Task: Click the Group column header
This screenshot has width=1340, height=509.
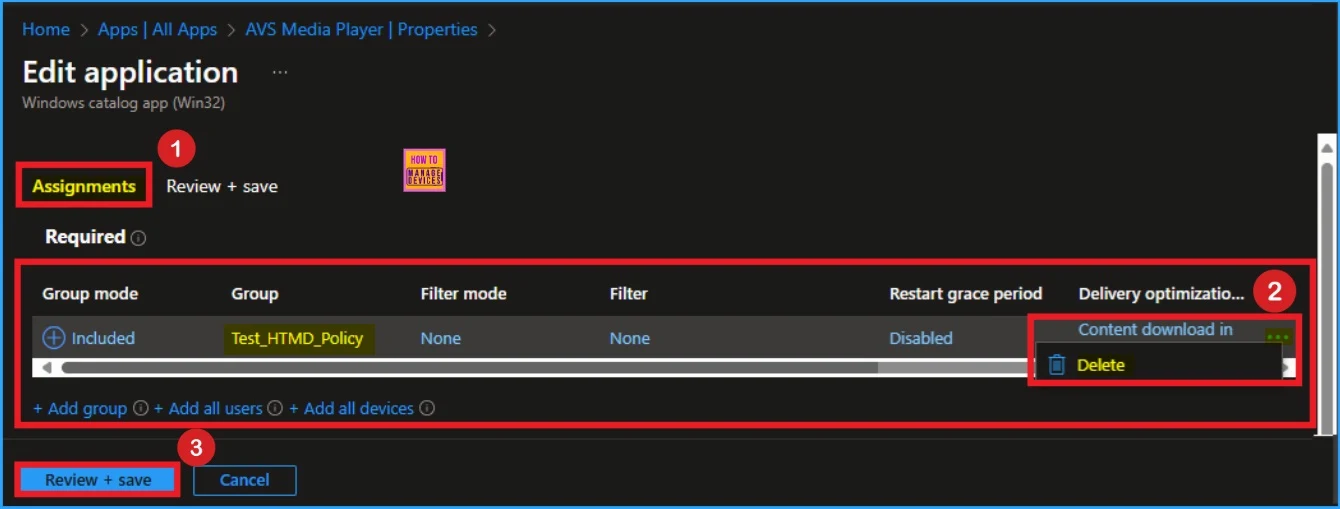Action: pyautogui.click(x=255, y=294)
